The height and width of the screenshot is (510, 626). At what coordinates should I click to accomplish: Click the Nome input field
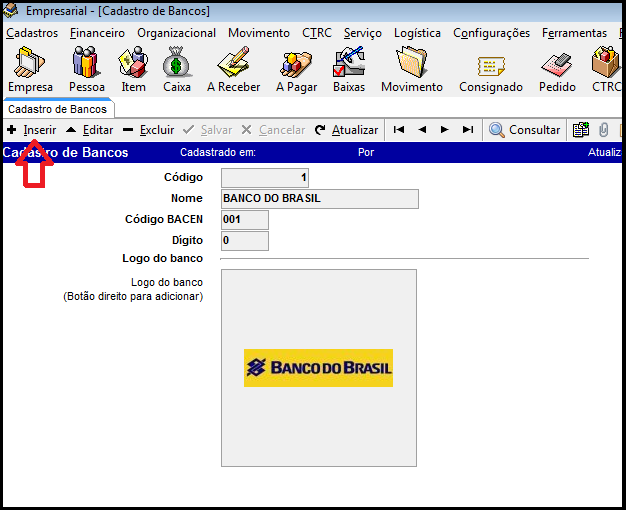(319, 199)
